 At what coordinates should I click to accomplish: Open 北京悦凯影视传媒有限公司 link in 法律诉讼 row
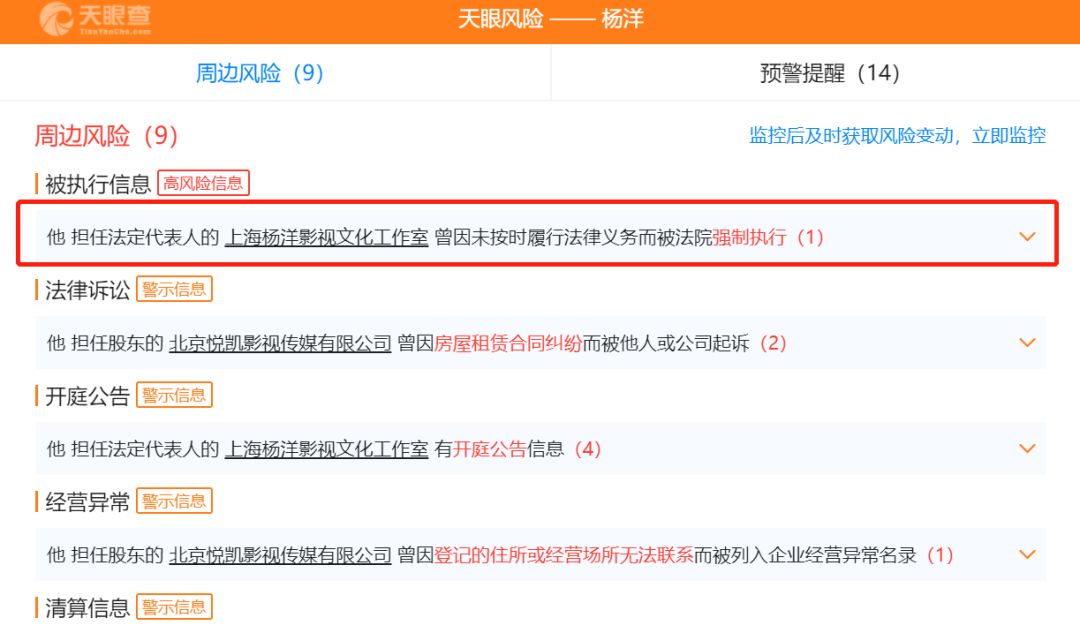tap(280, 344)
